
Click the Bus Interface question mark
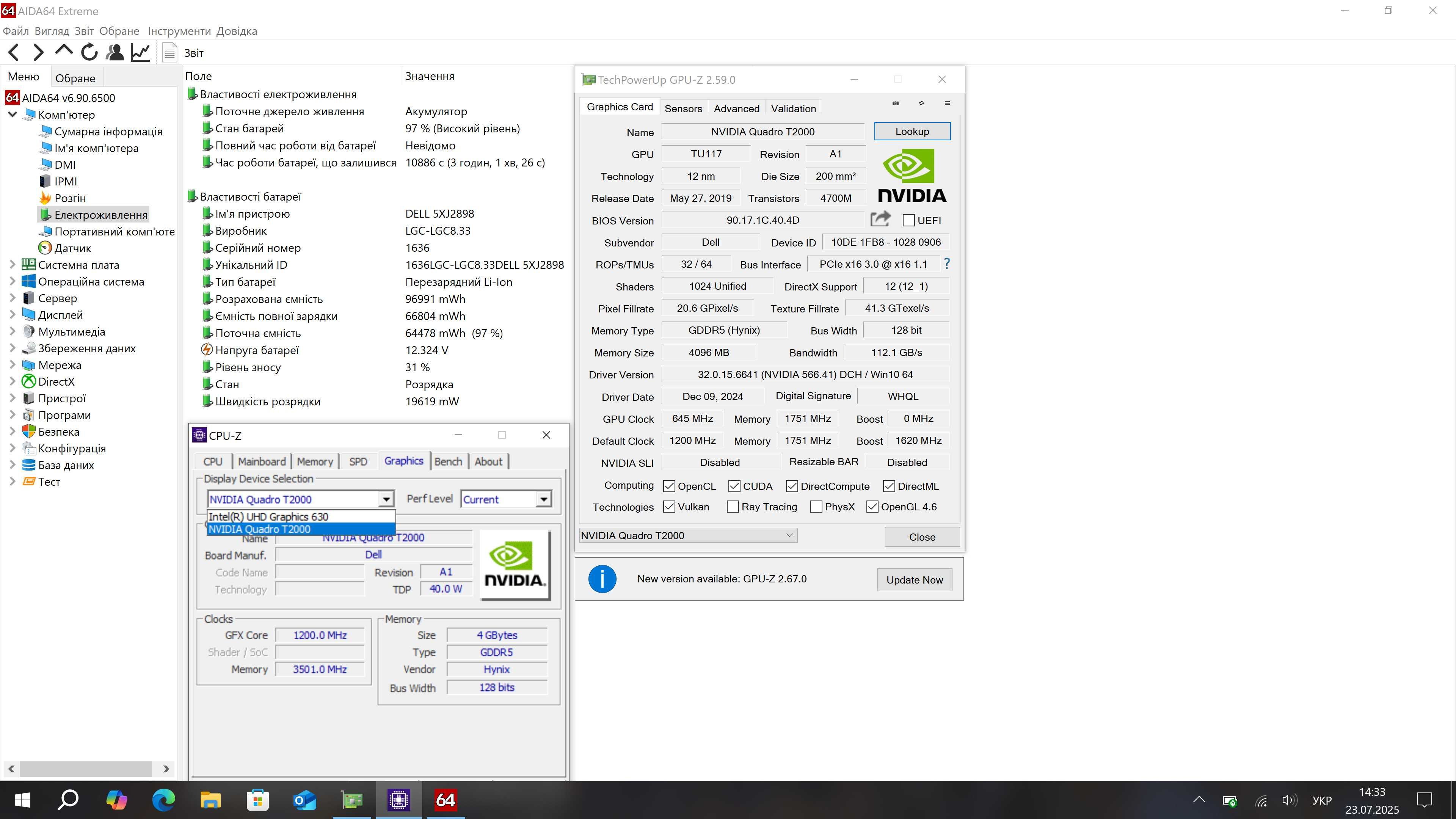[x=947, y=264]
